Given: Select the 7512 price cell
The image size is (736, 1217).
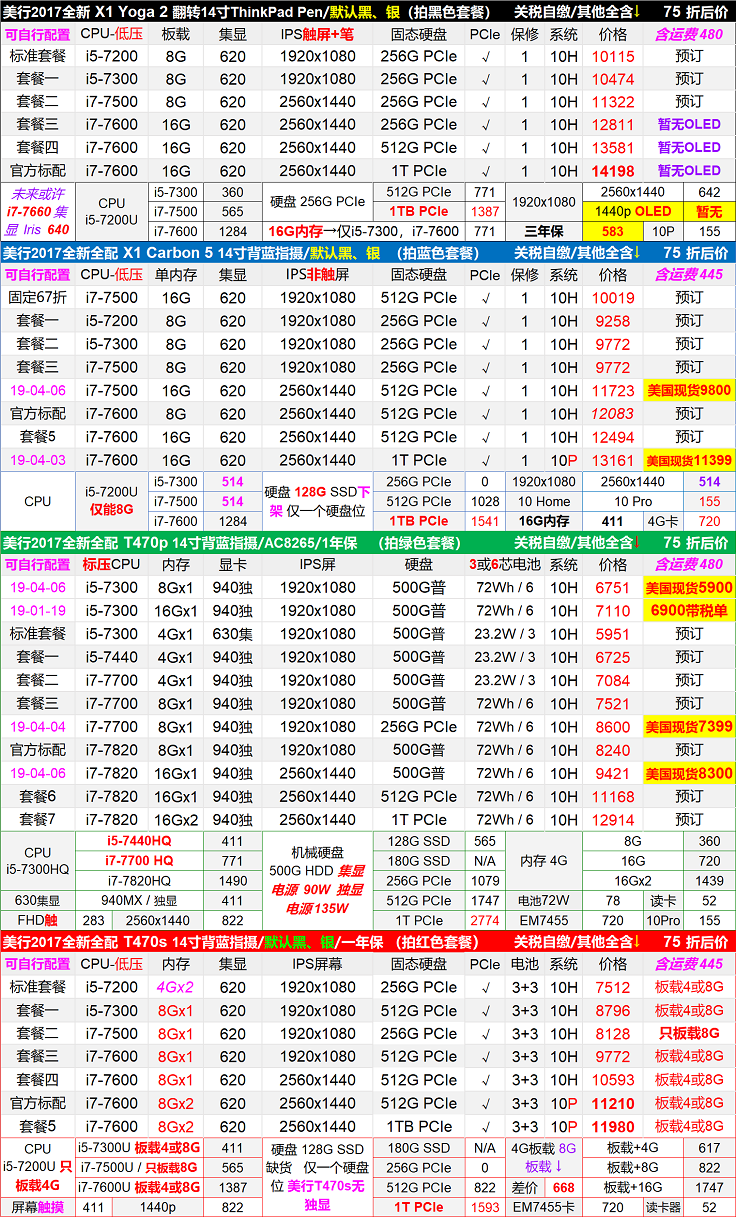Looking at the screenshot, I should coord(613,988).
